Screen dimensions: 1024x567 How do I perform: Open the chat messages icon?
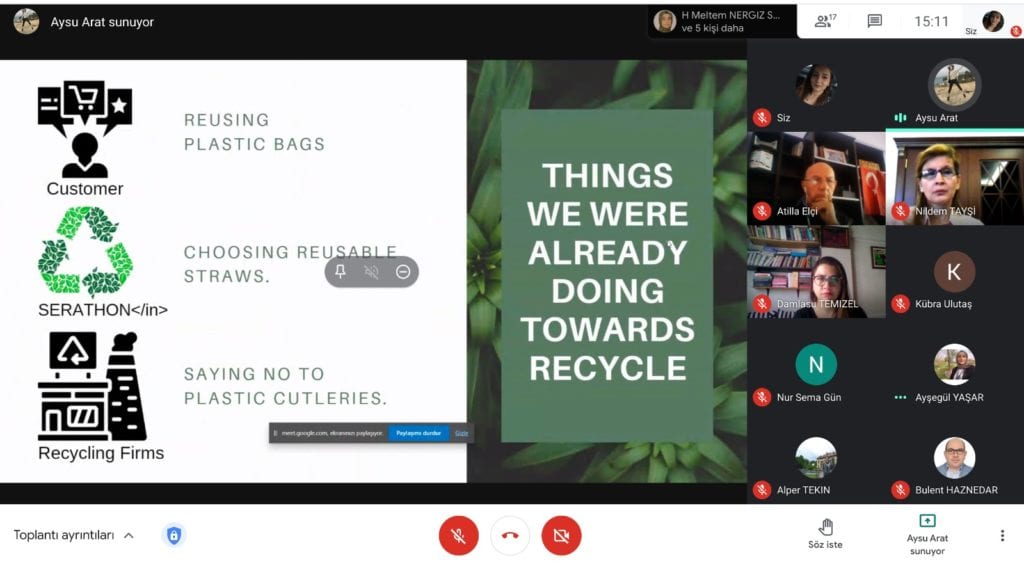[x=874, y=22]
